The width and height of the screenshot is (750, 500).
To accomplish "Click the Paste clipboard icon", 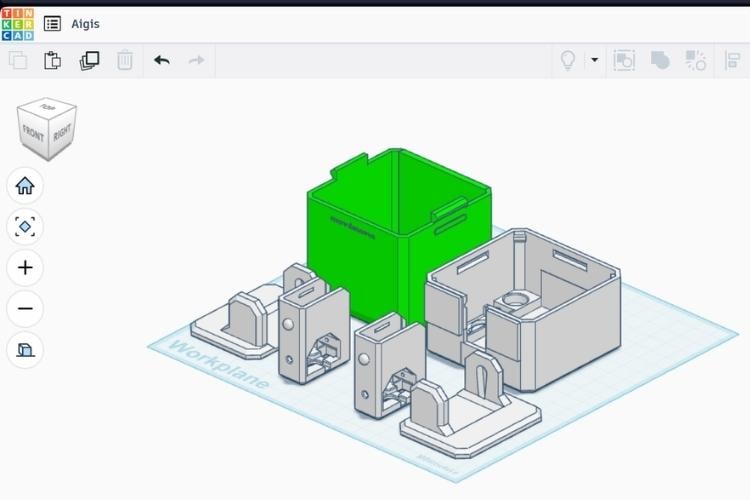I will tap(53, 60).
